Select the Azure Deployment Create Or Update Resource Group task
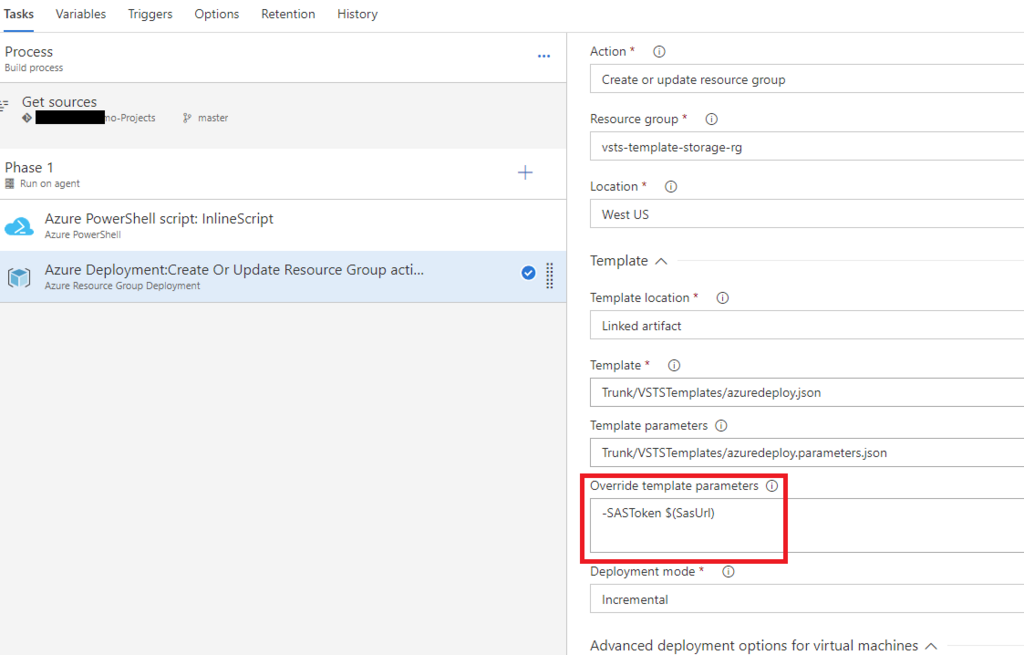 pos(283,276)
